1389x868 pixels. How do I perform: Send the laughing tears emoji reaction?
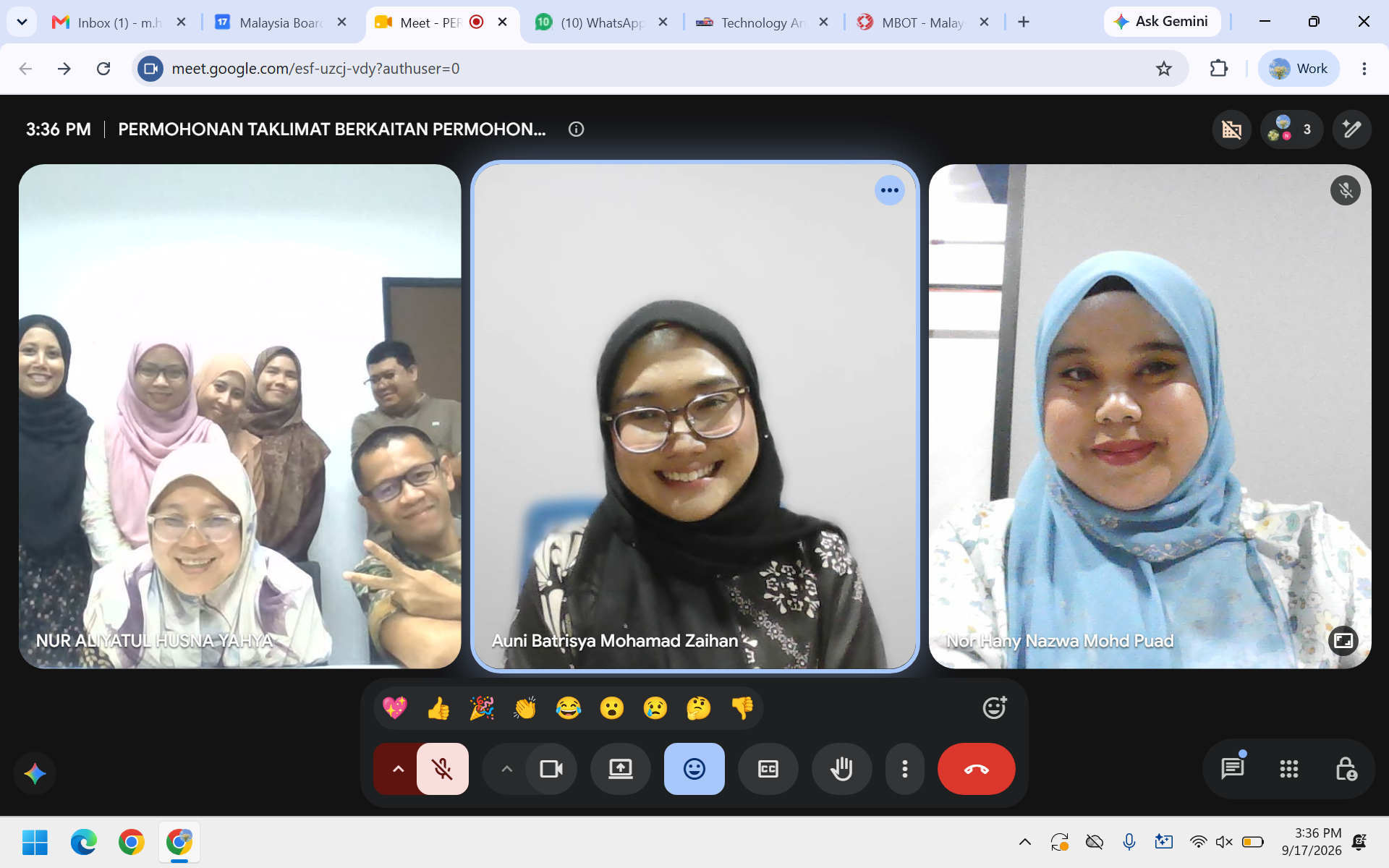569,707
